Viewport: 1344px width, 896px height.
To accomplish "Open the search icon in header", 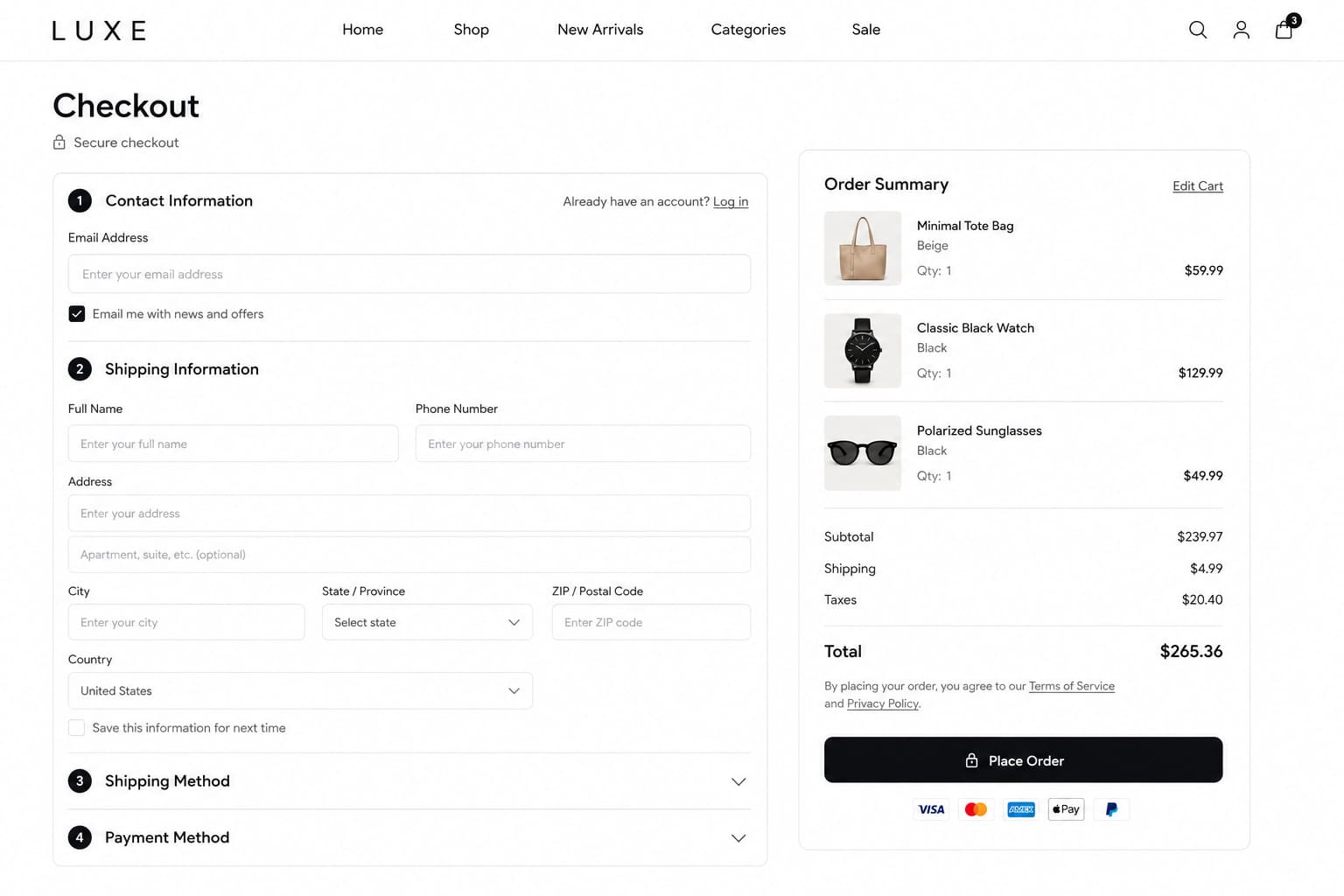I will 1198,30.
